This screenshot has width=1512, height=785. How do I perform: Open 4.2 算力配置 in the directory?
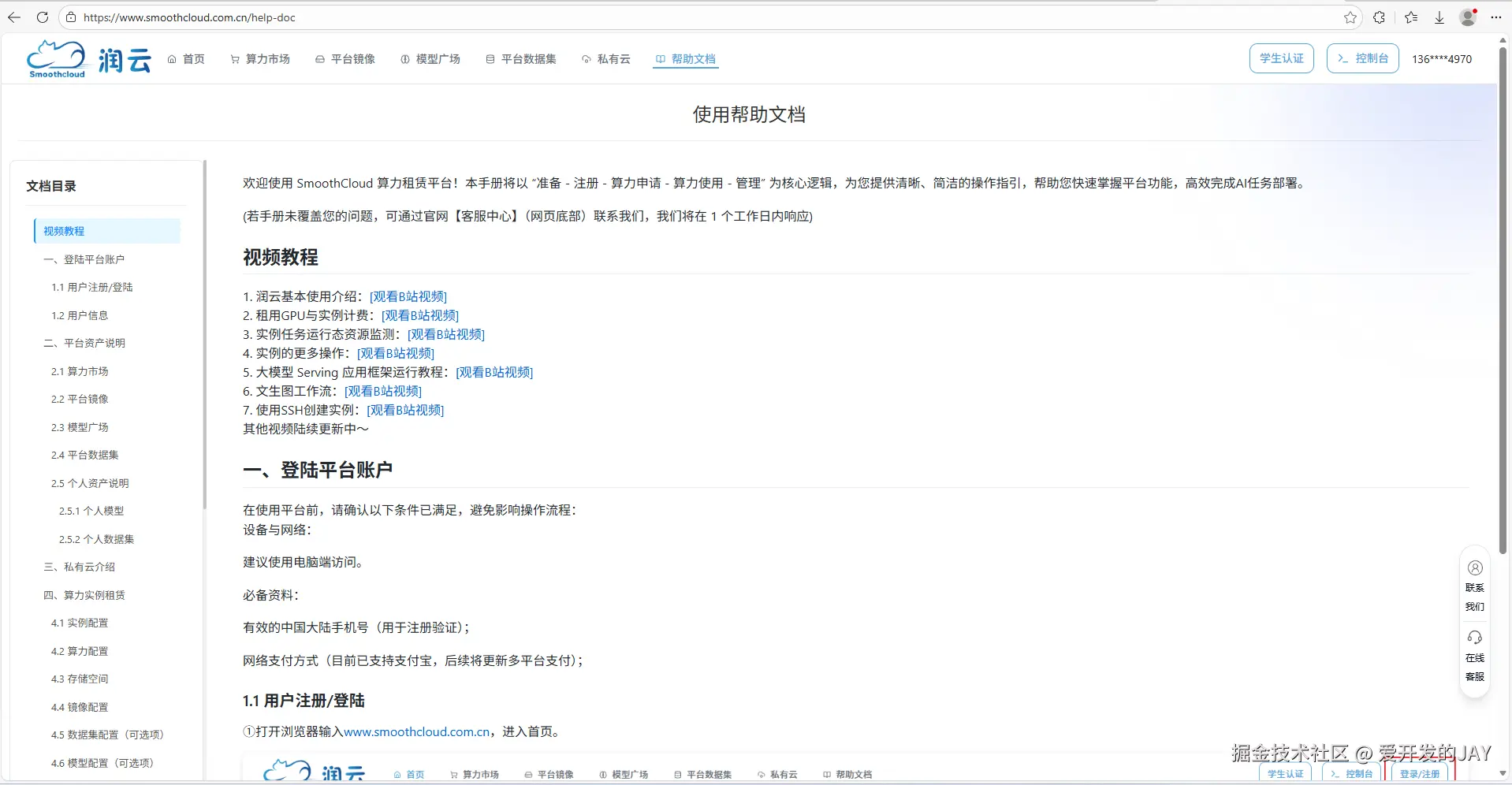(80, 651)
